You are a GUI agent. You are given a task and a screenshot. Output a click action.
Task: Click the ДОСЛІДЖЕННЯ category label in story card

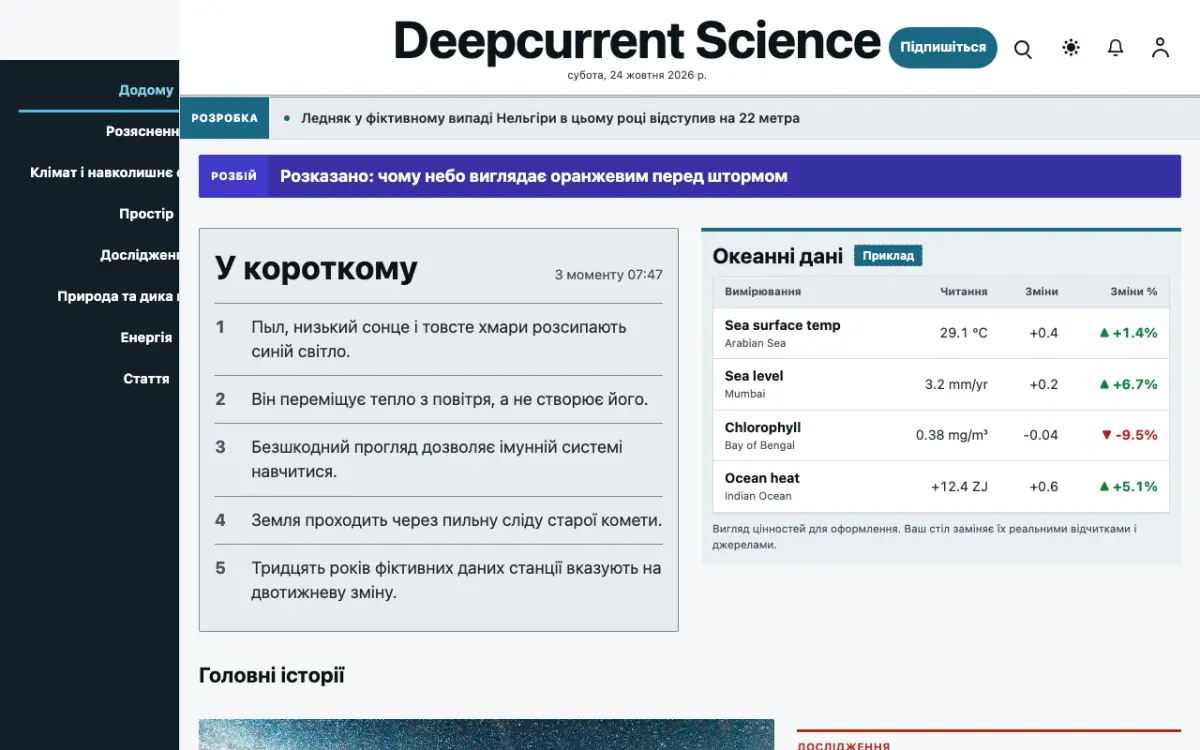point(843,745)
